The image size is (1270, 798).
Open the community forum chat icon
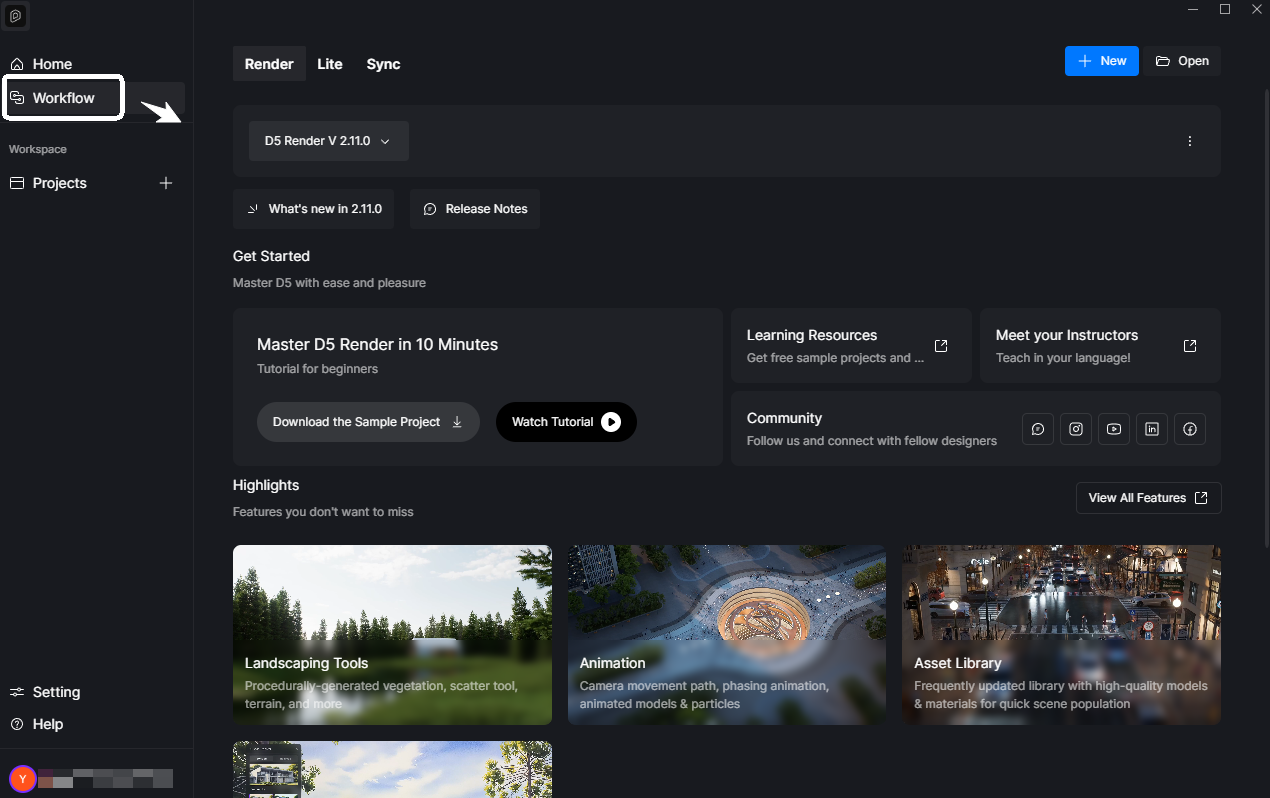(x=1038, y=429)
